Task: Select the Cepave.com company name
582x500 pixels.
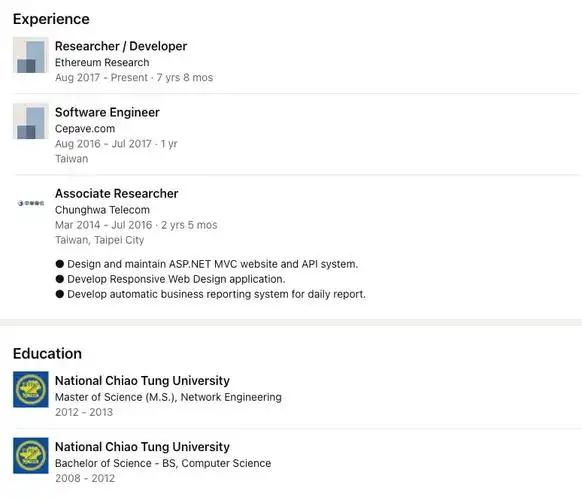Action: coord(85,128)
